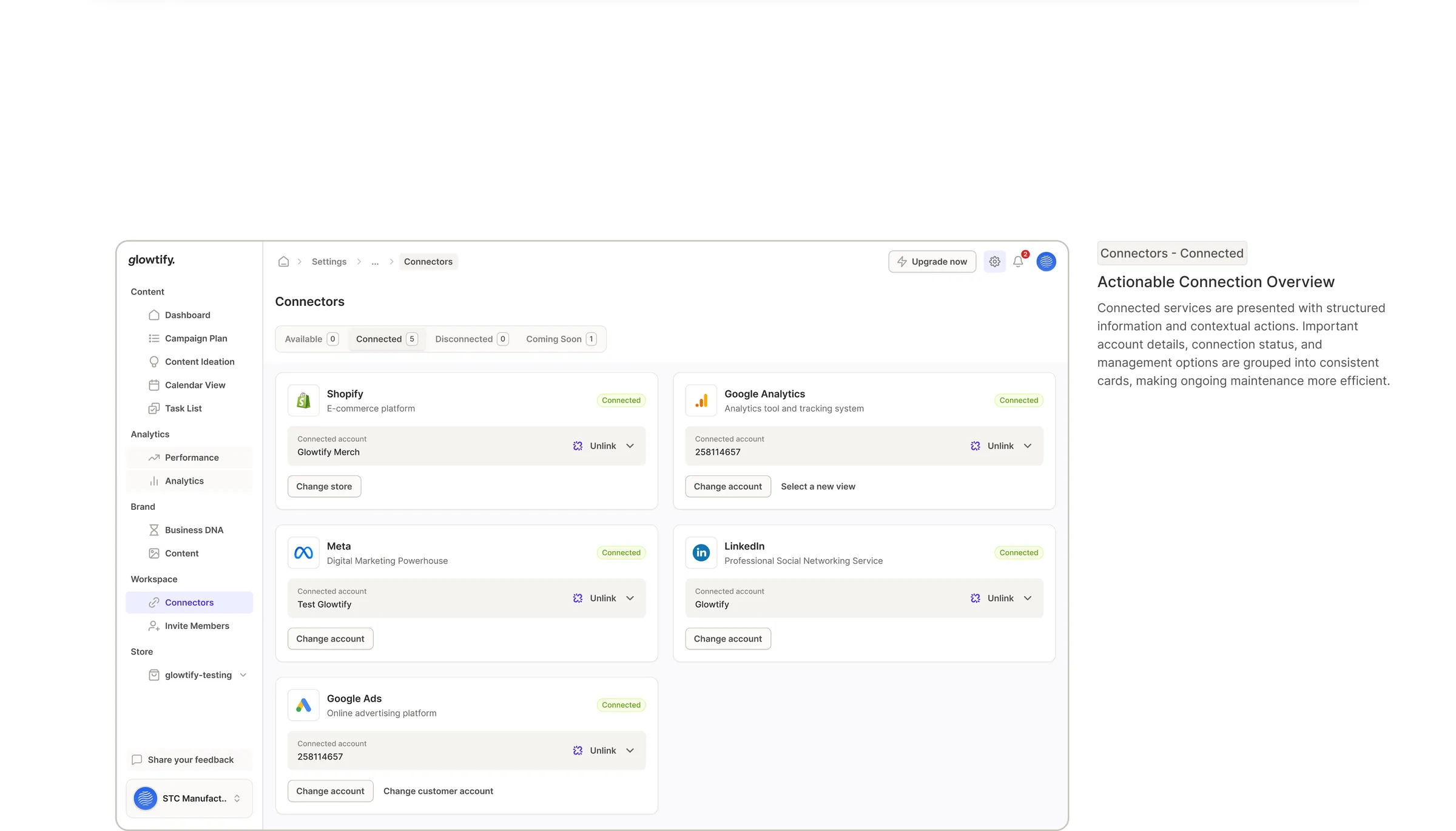
Task: Go to Content Ideation in the sidebar
Action: tap(189, 362)
